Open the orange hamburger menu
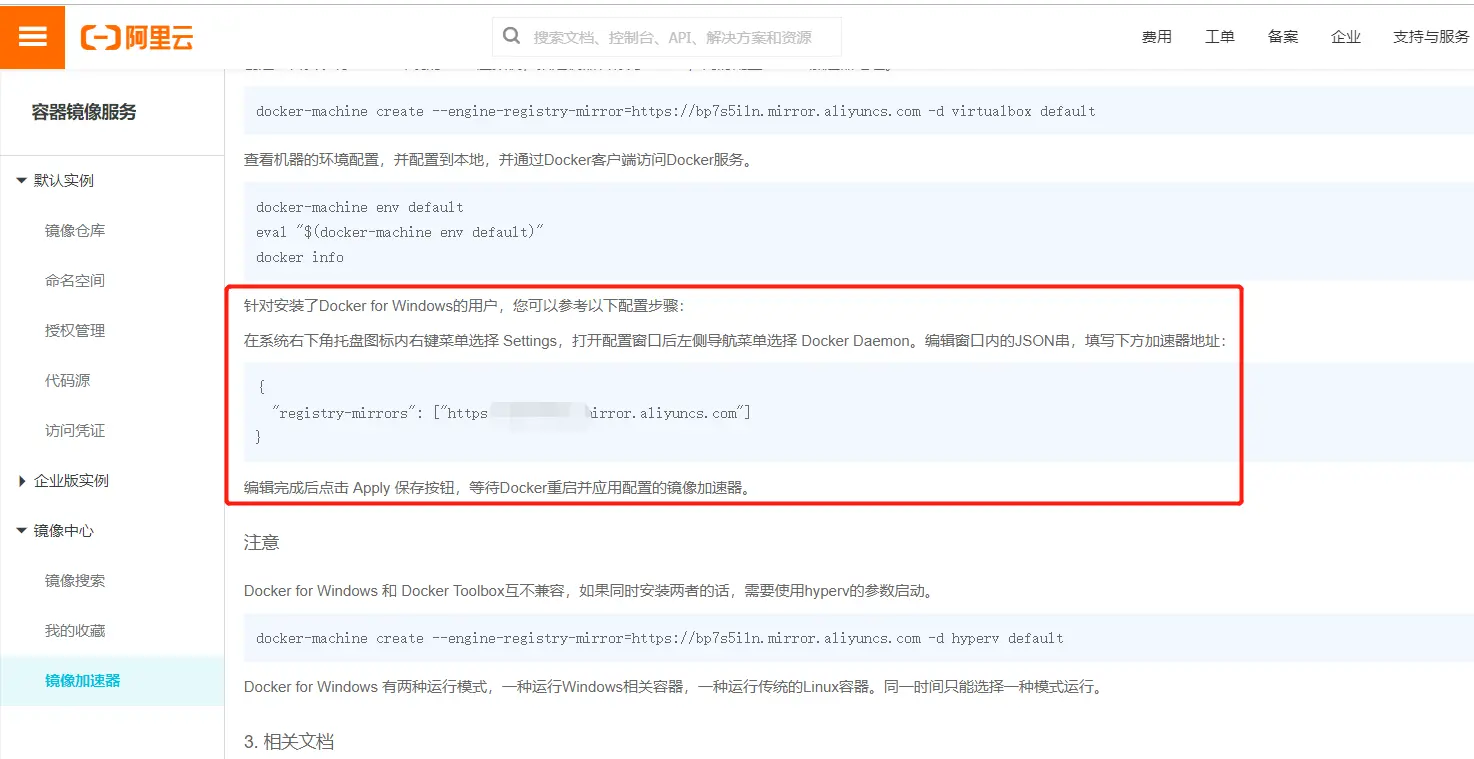1474x759 pixels. pos(32,37)
